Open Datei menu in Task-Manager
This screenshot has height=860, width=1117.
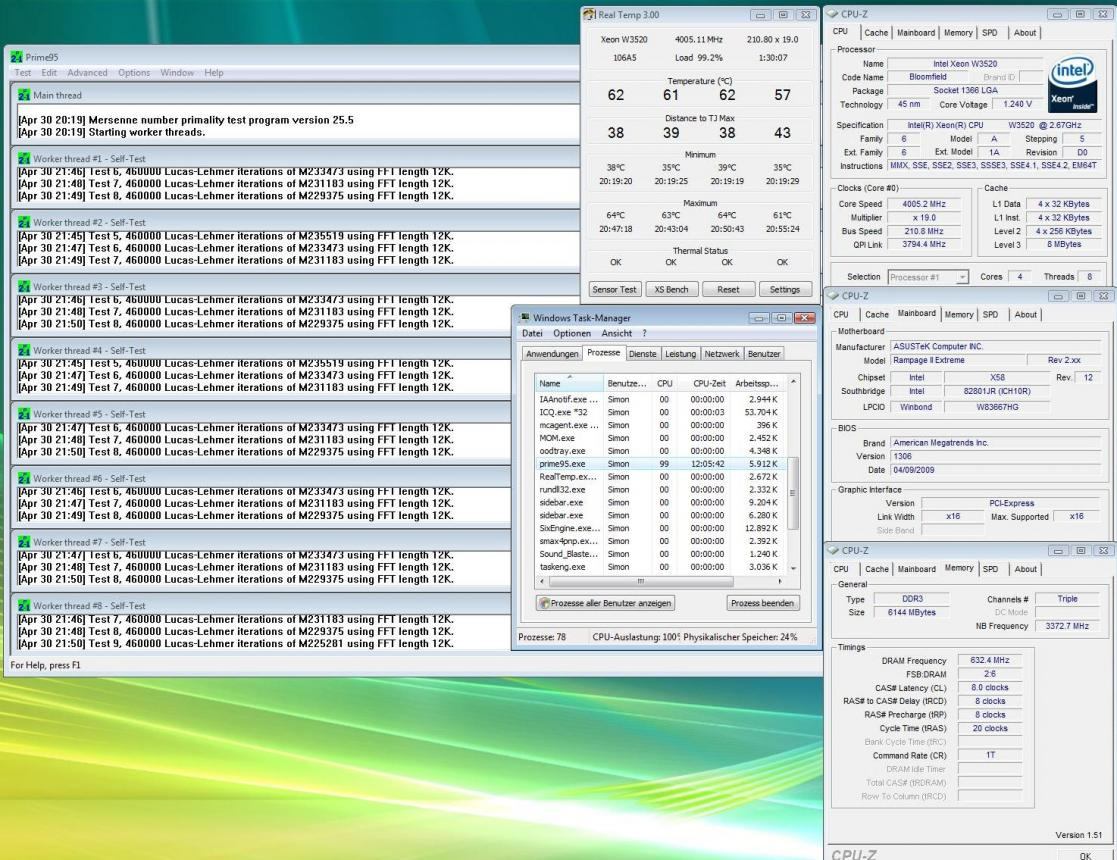point(532,333)
